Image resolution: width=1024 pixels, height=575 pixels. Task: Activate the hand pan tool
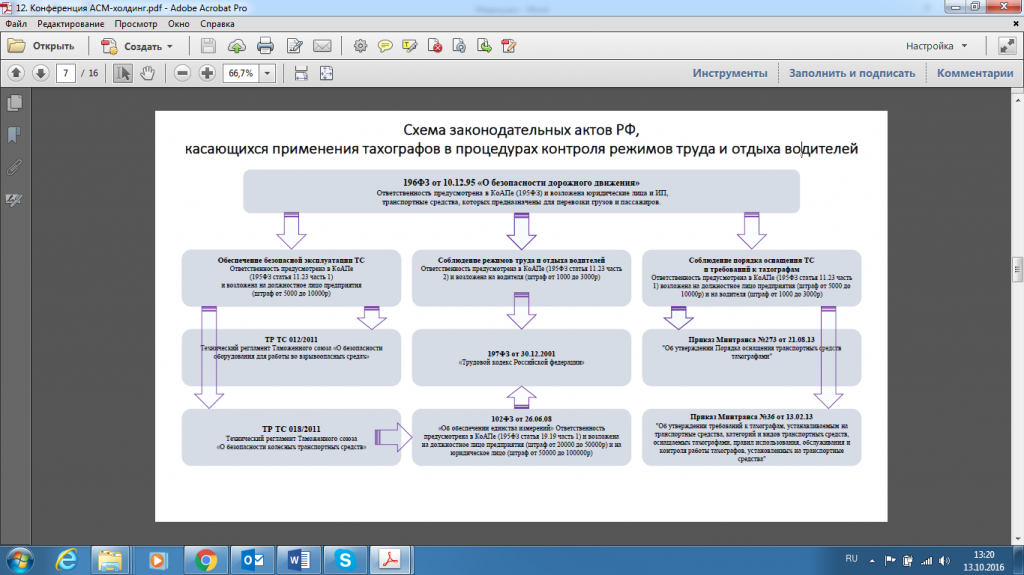(x=148, y=73)
